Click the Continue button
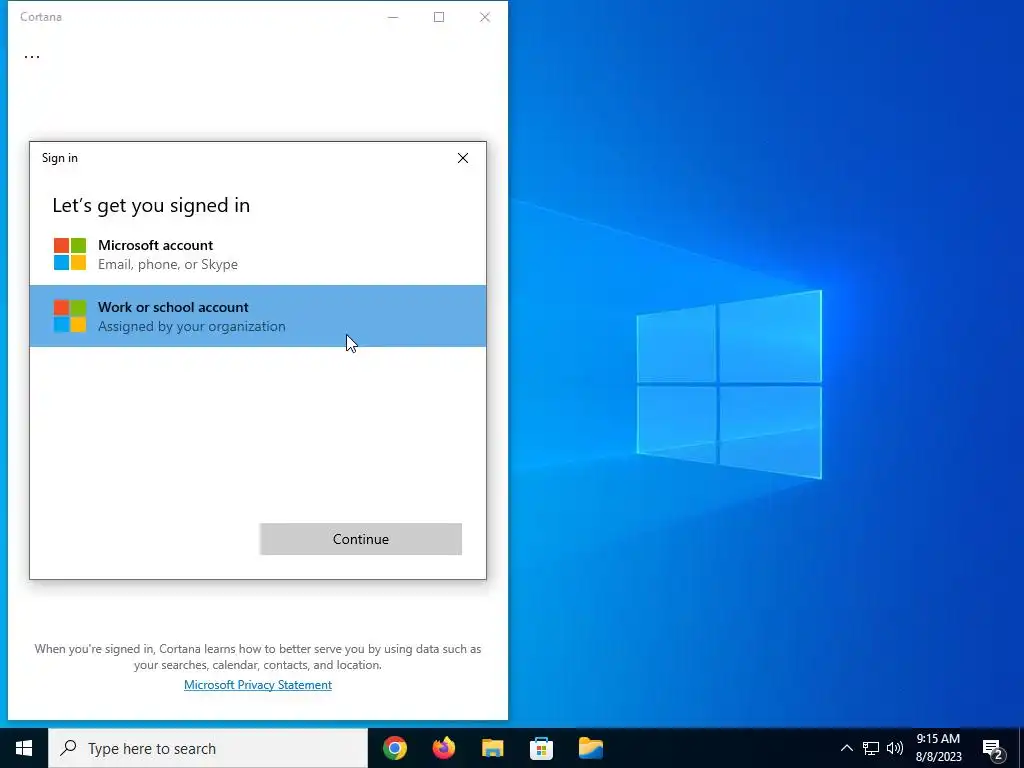 coord(360,539)
